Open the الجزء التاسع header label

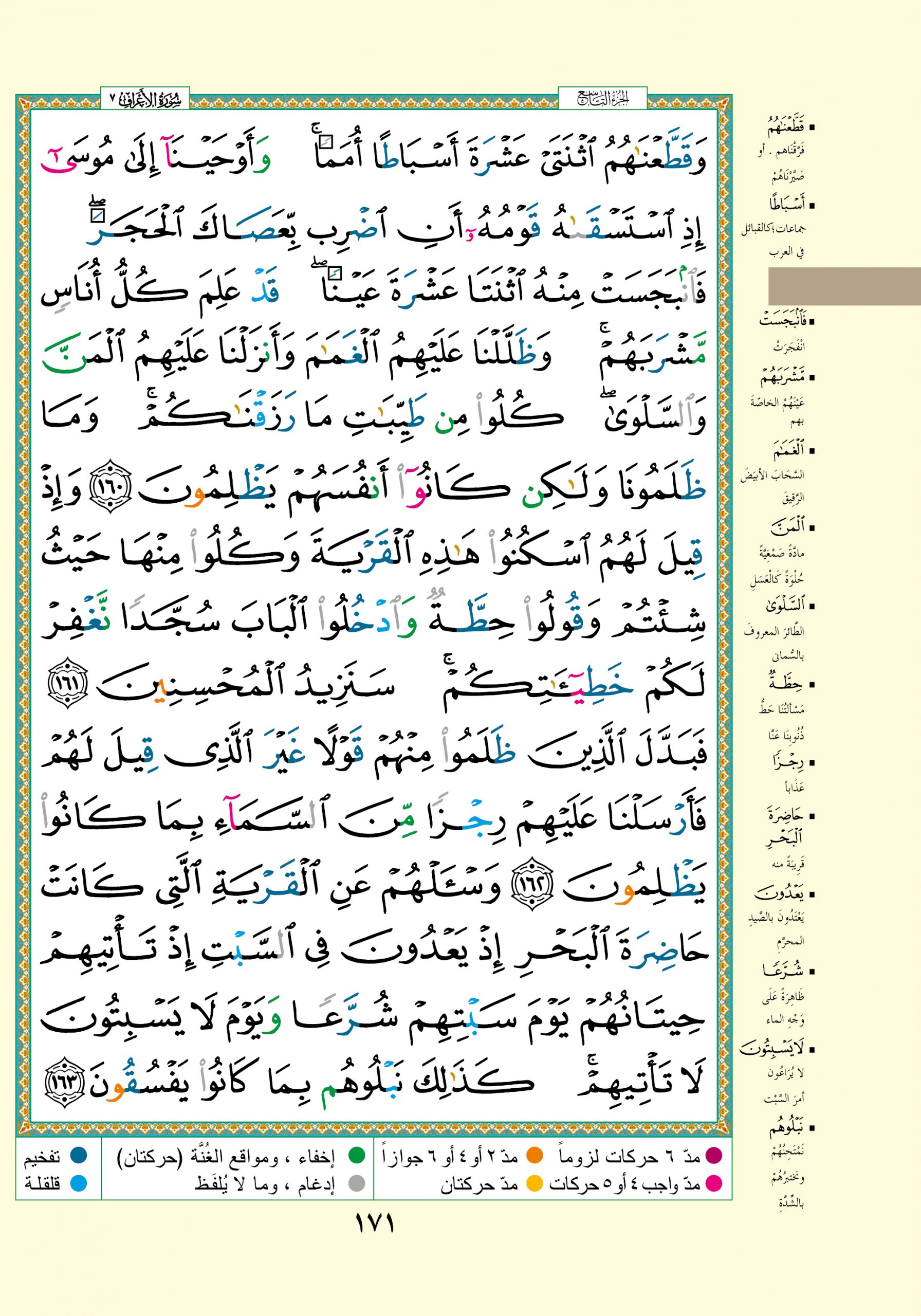pyautogui.click(x=602, y=100)
